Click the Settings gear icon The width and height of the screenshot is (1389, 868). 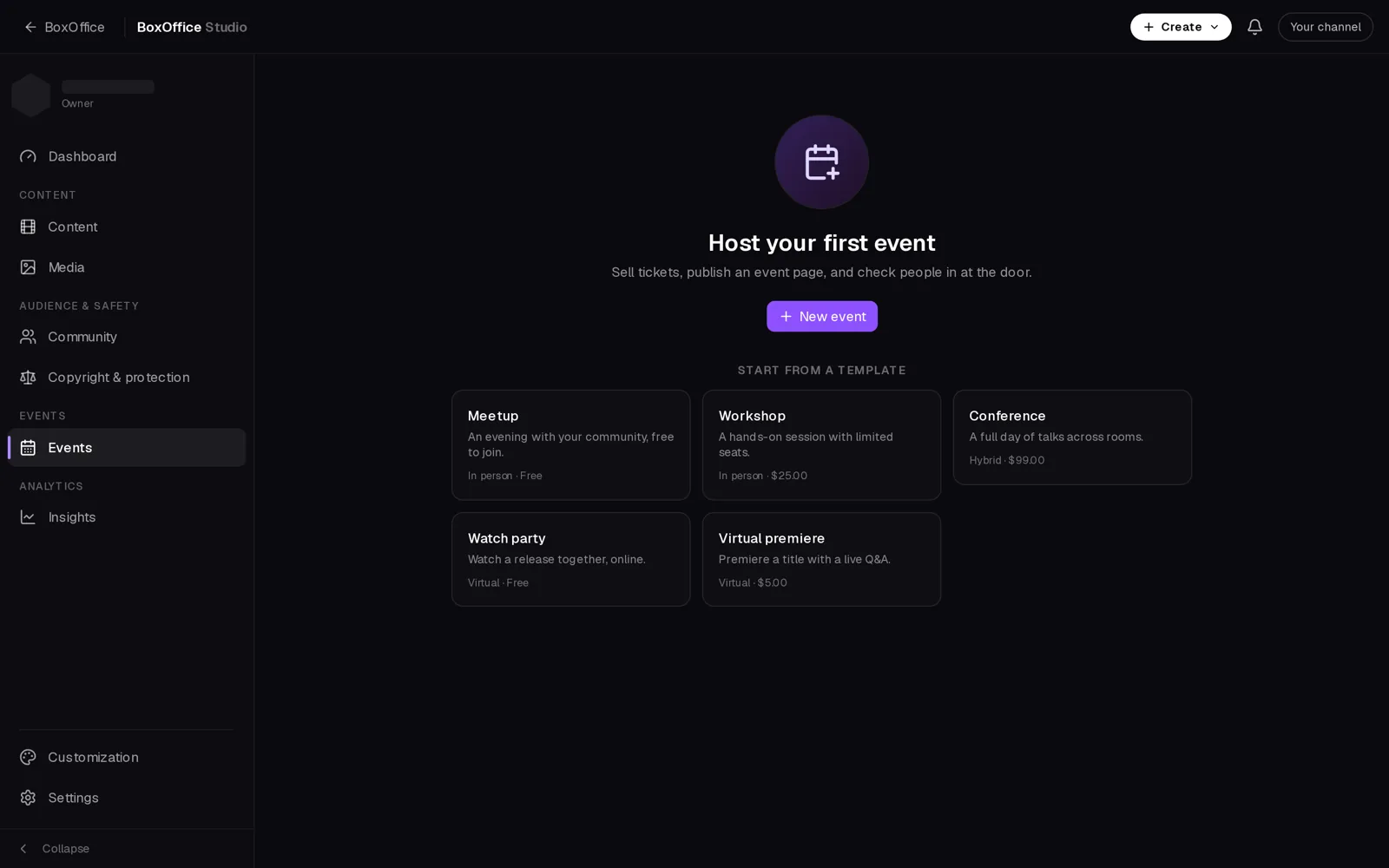coord(28,798)
